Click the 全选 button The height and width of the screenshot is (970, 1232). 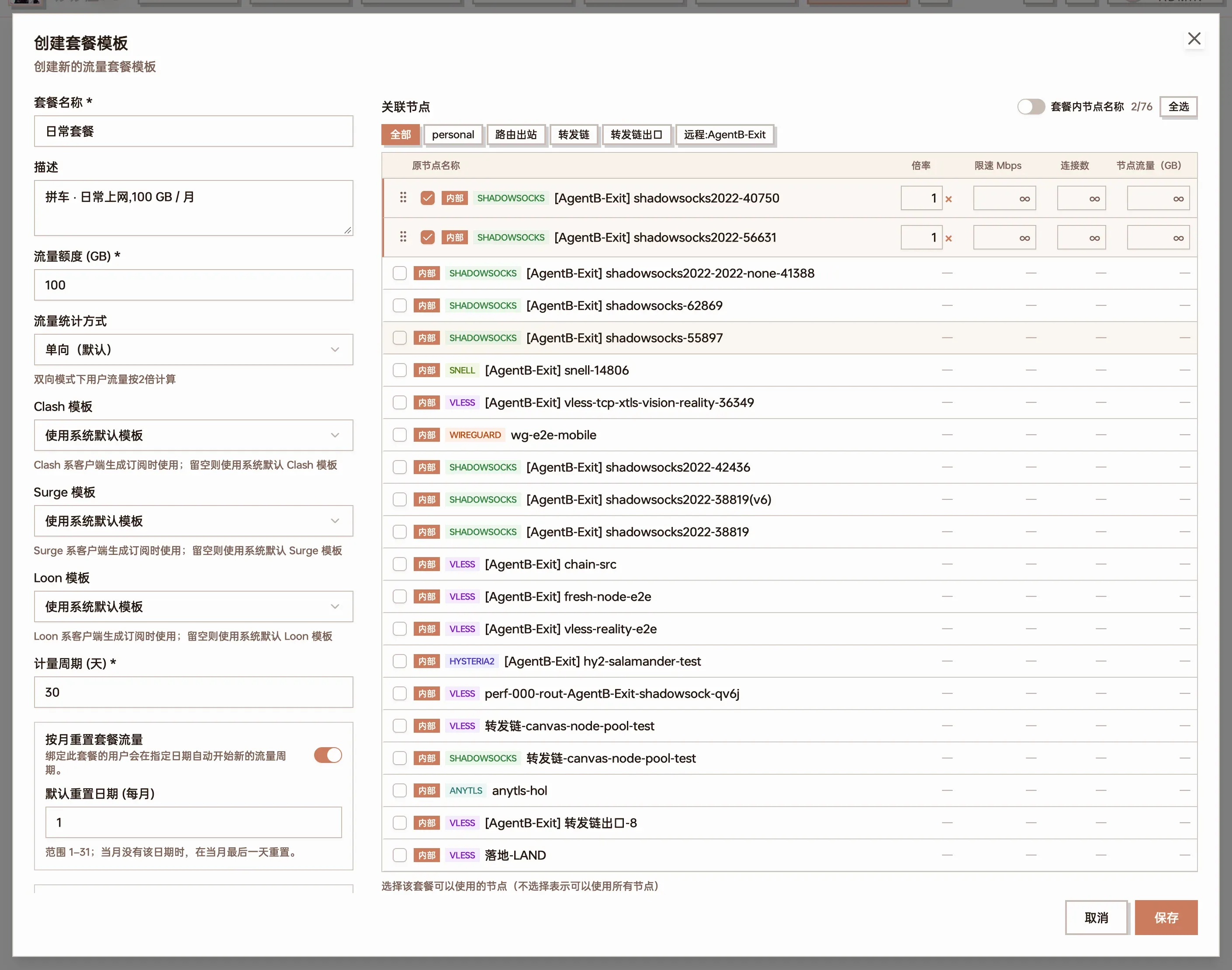[1179, 106]
